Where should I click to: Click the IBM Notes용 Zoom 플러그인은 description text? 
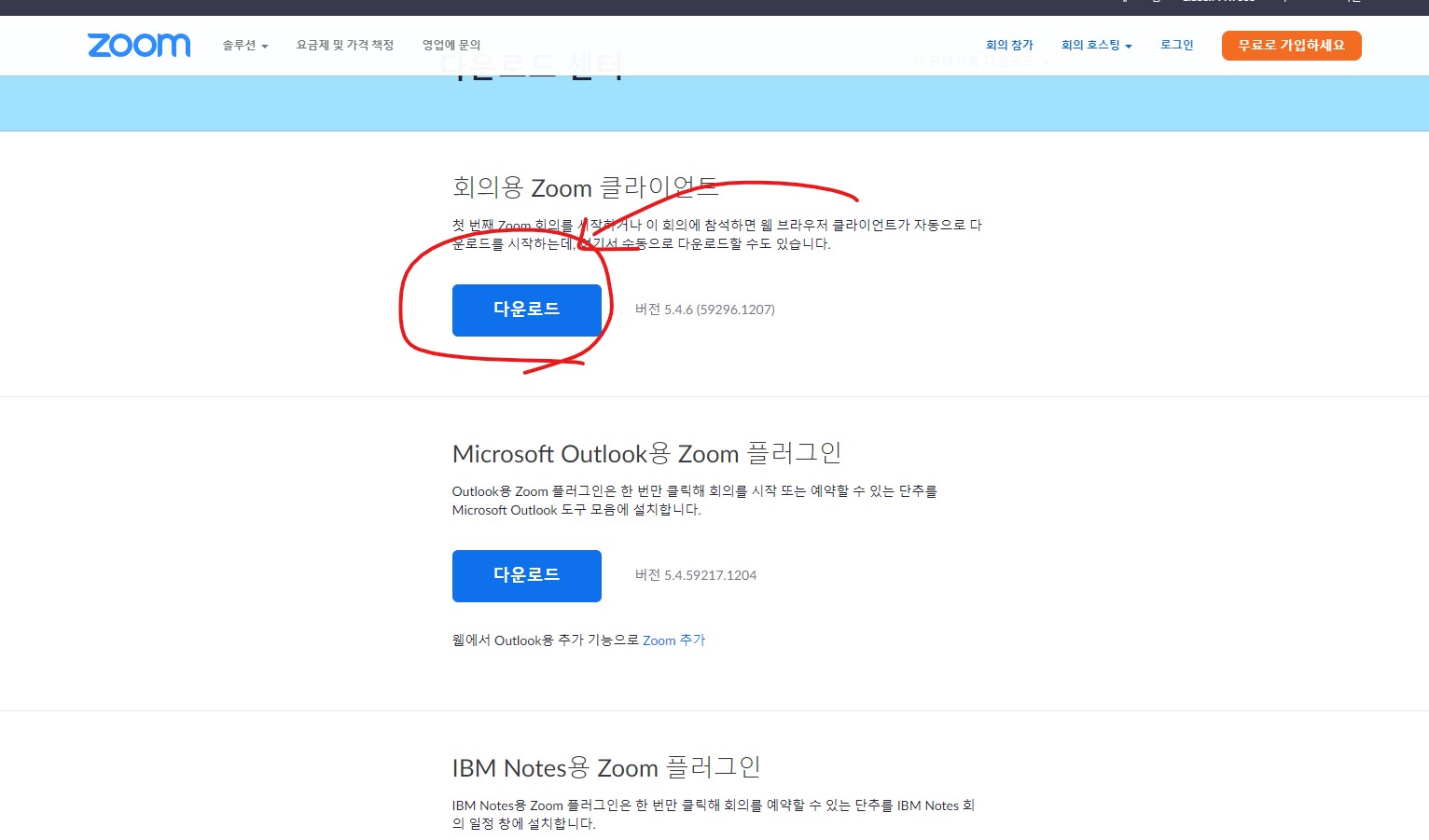(714, 814)
